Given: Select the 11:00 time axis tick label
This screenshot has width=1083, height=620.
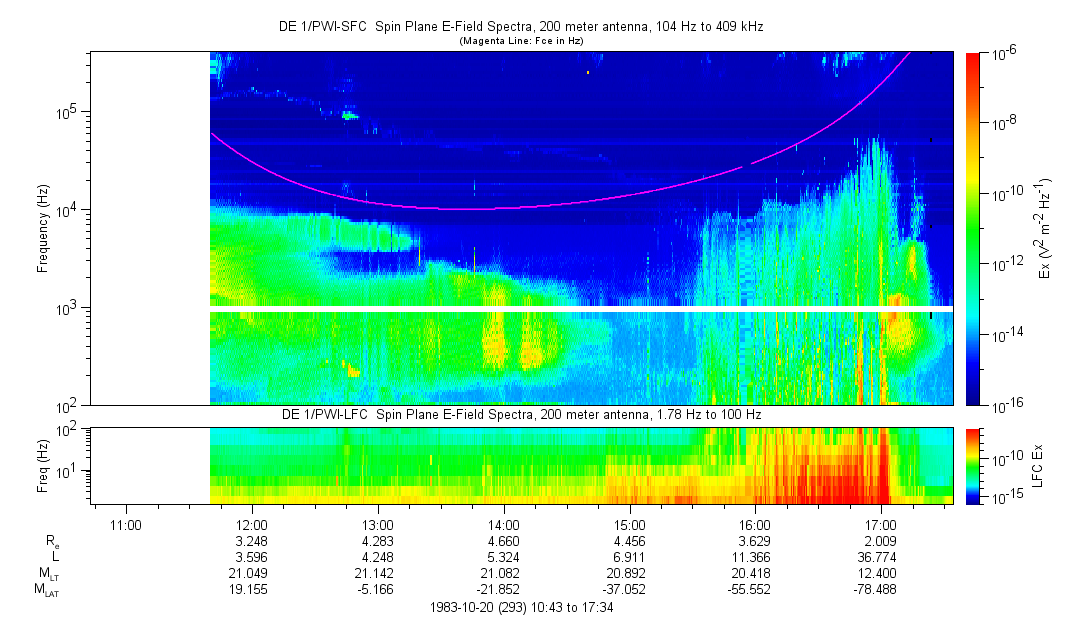Looking at the screenshot, I should (x=125, y=525).
